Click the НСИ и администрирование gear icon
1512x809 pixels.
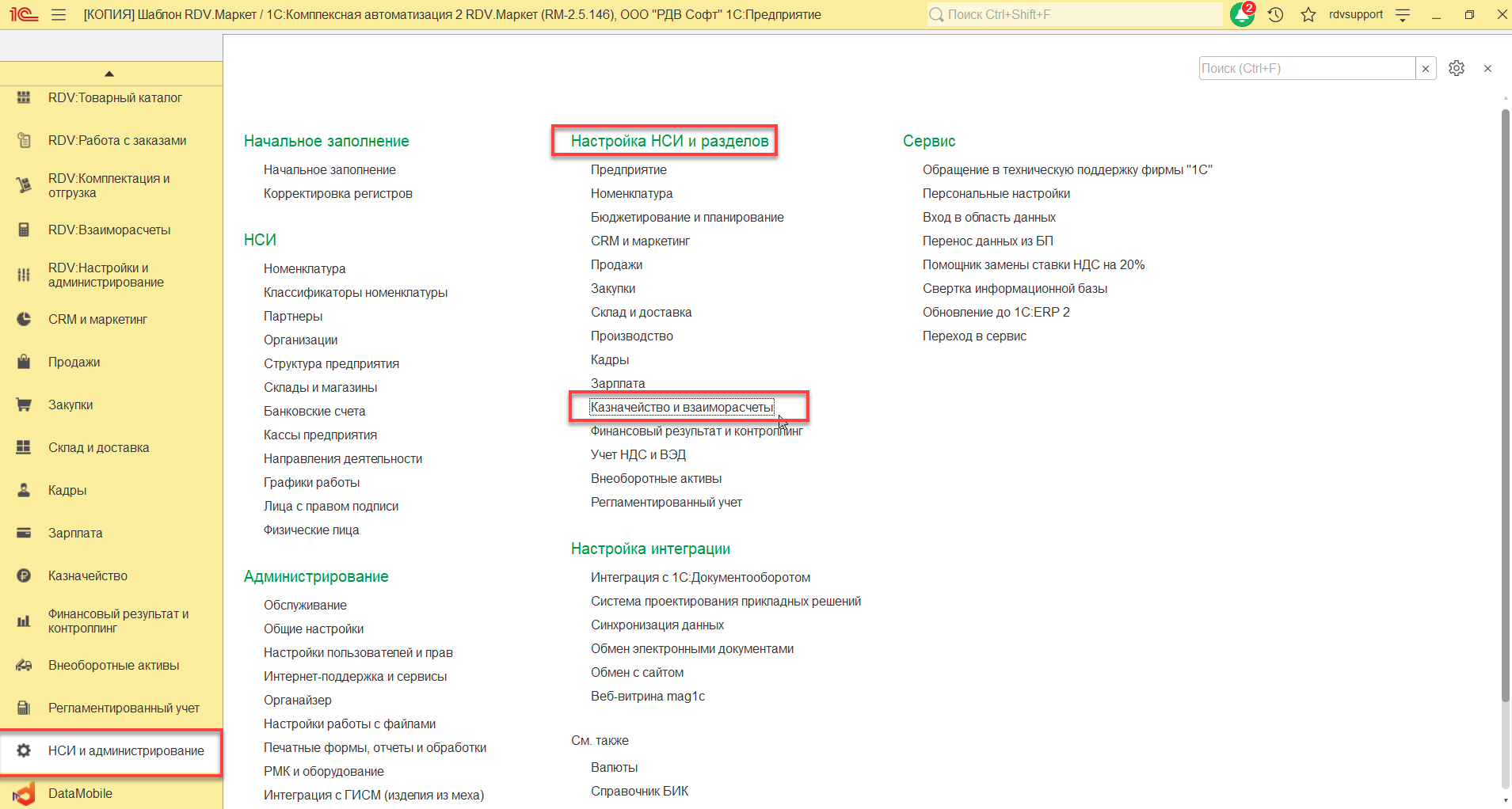pyautogui.click(x=24, y=750)
